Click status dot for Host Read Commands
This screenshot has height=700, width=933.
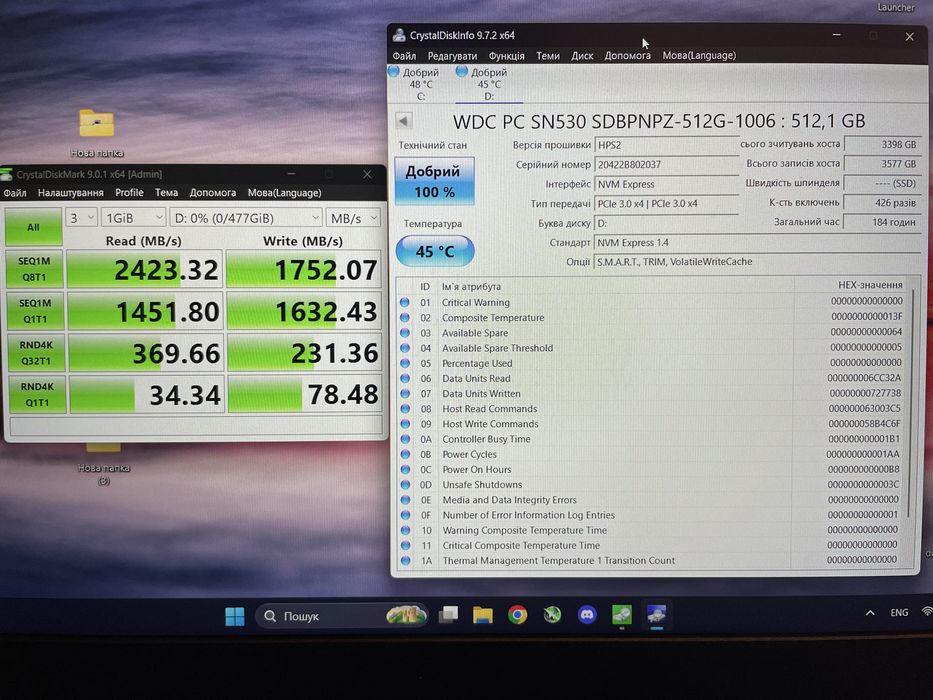click(405, 409)
